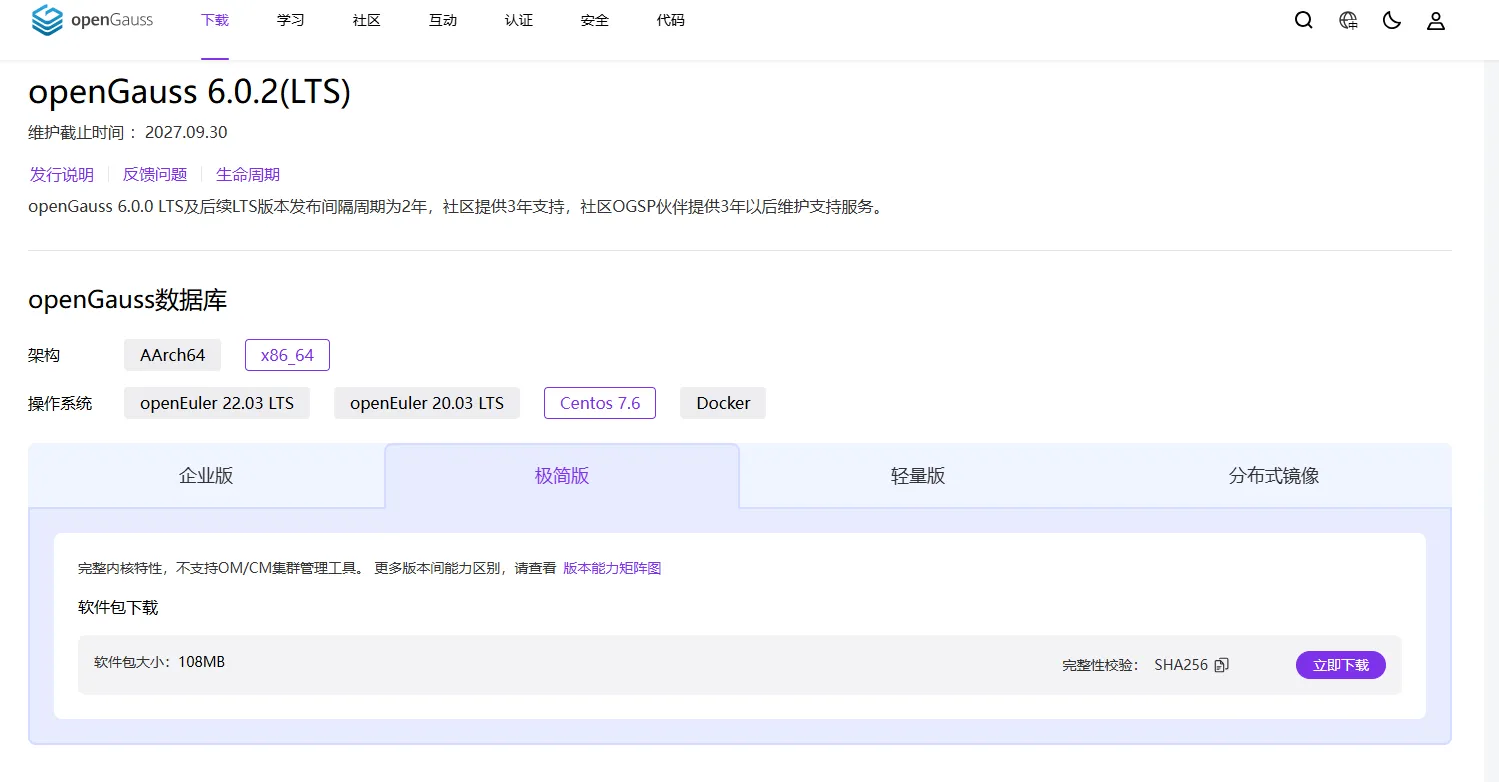
Task: Enable dark mode via the moon icon
Action: tap(1391, 19)
